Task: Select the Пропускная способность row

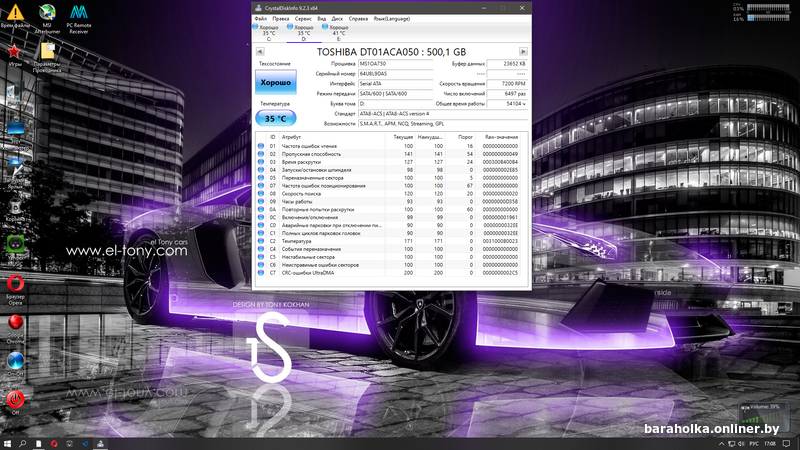Action: (x=391, y=154)
